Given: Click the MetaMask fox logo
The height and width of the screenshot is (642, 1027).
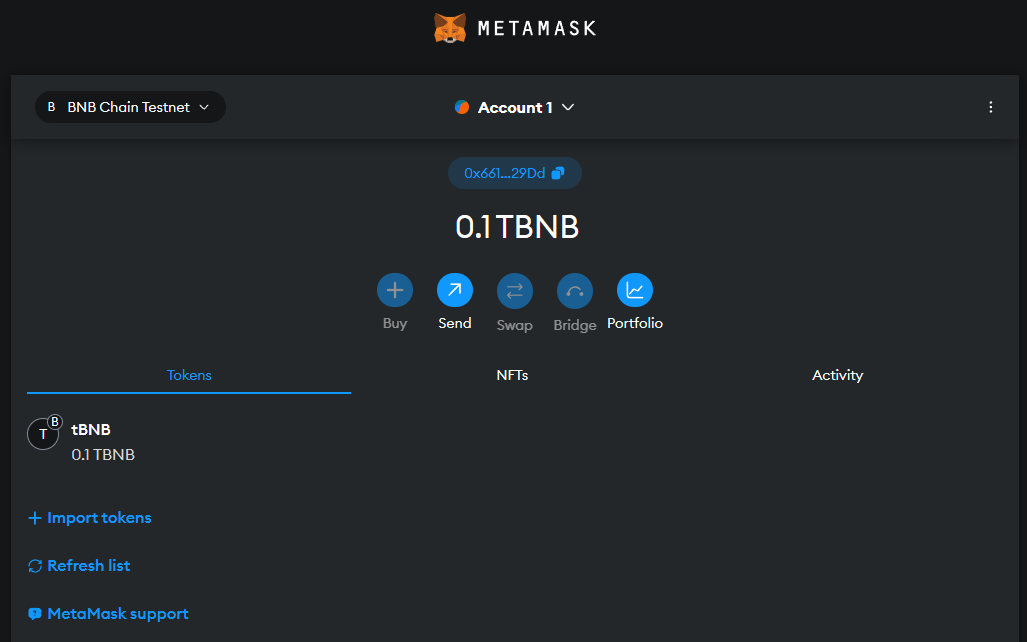Looking at the screenshot, I should click(450, 28).
